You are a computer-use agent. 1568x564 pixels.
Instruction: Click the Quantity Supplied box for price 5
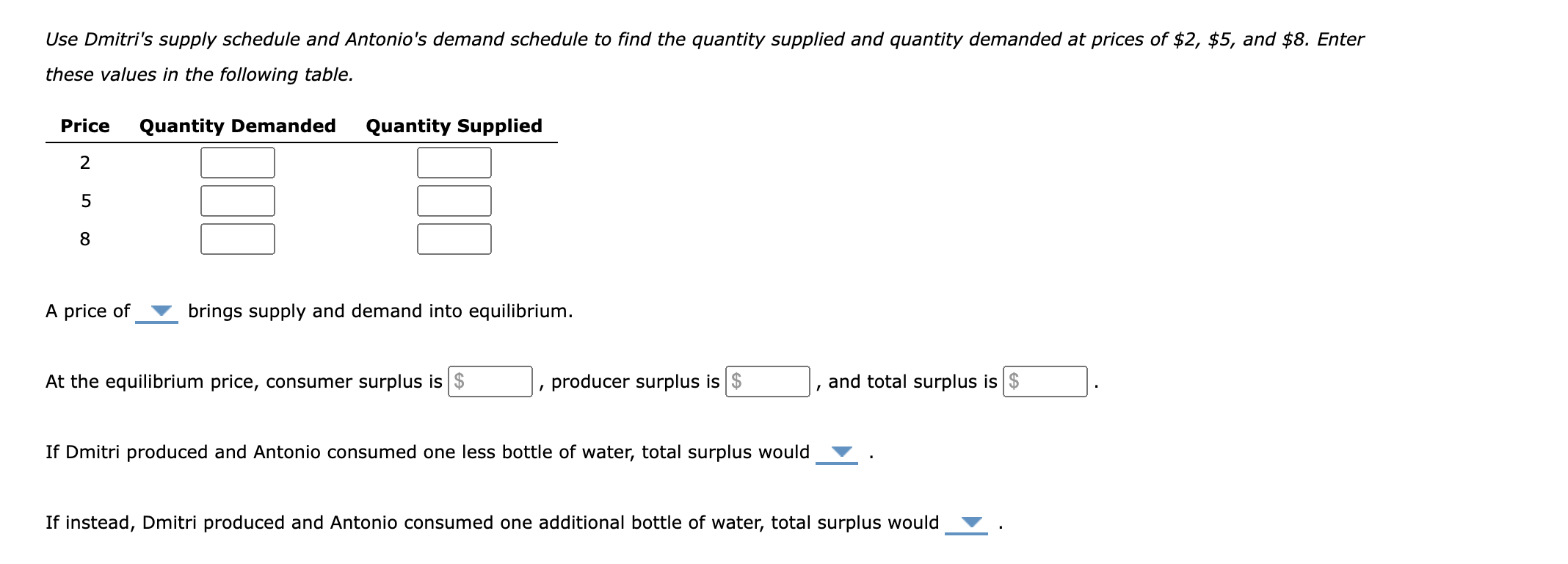click(454, 200)
